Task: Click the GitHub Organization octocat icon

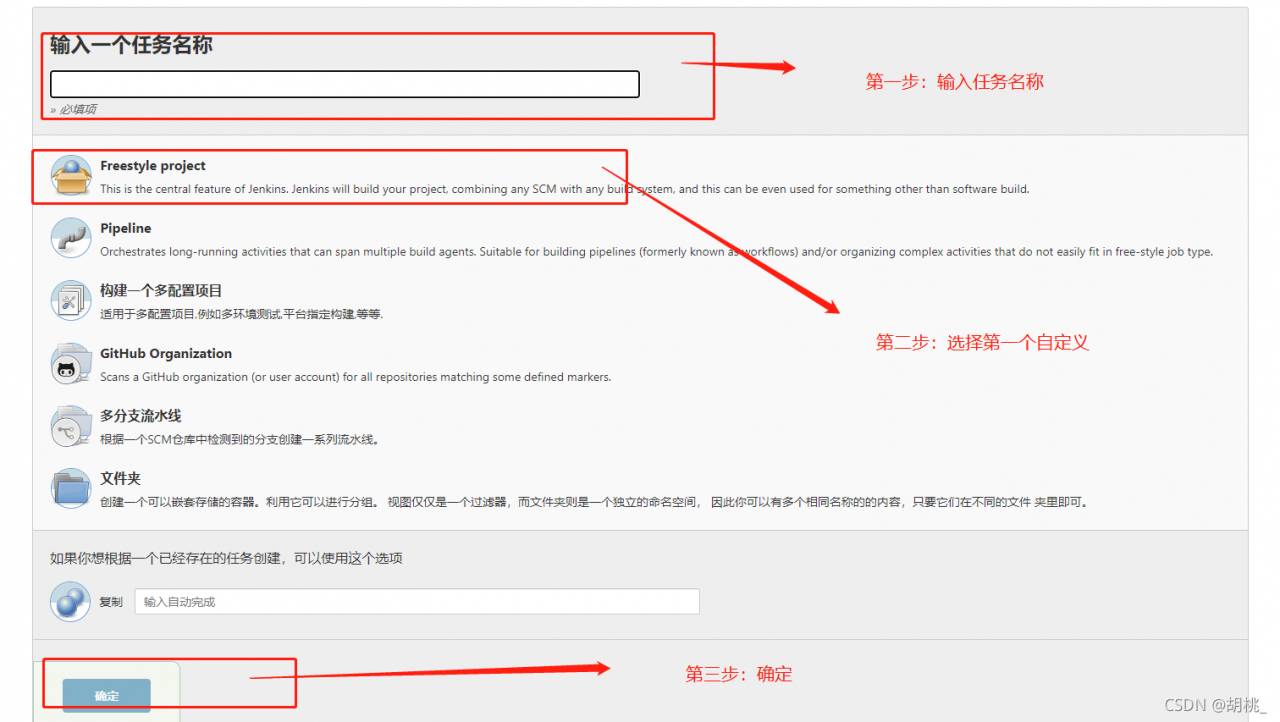Action: [x=71, y=363]
